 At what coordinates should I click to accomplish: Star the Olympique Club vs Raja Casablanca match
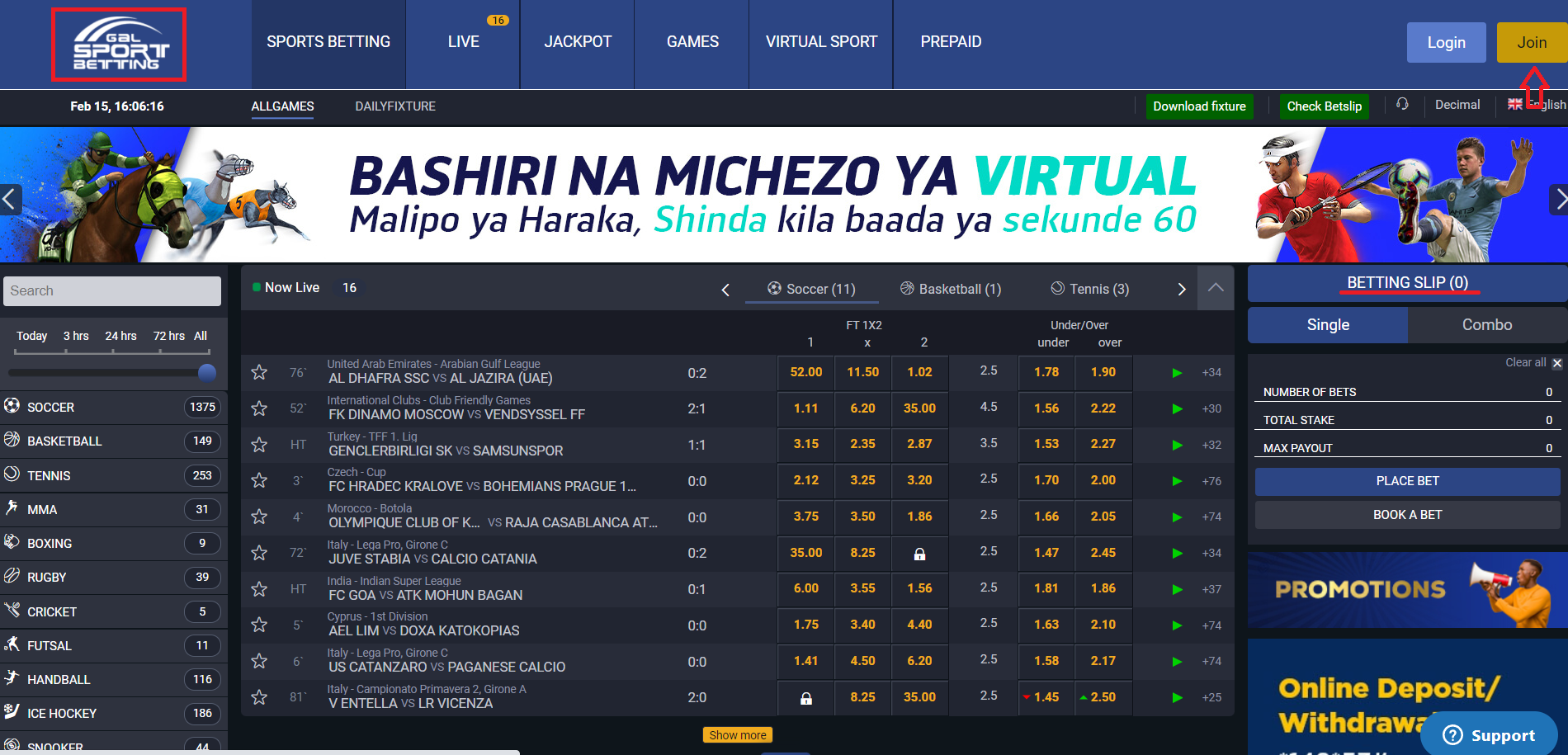click(x=259, y=517)
